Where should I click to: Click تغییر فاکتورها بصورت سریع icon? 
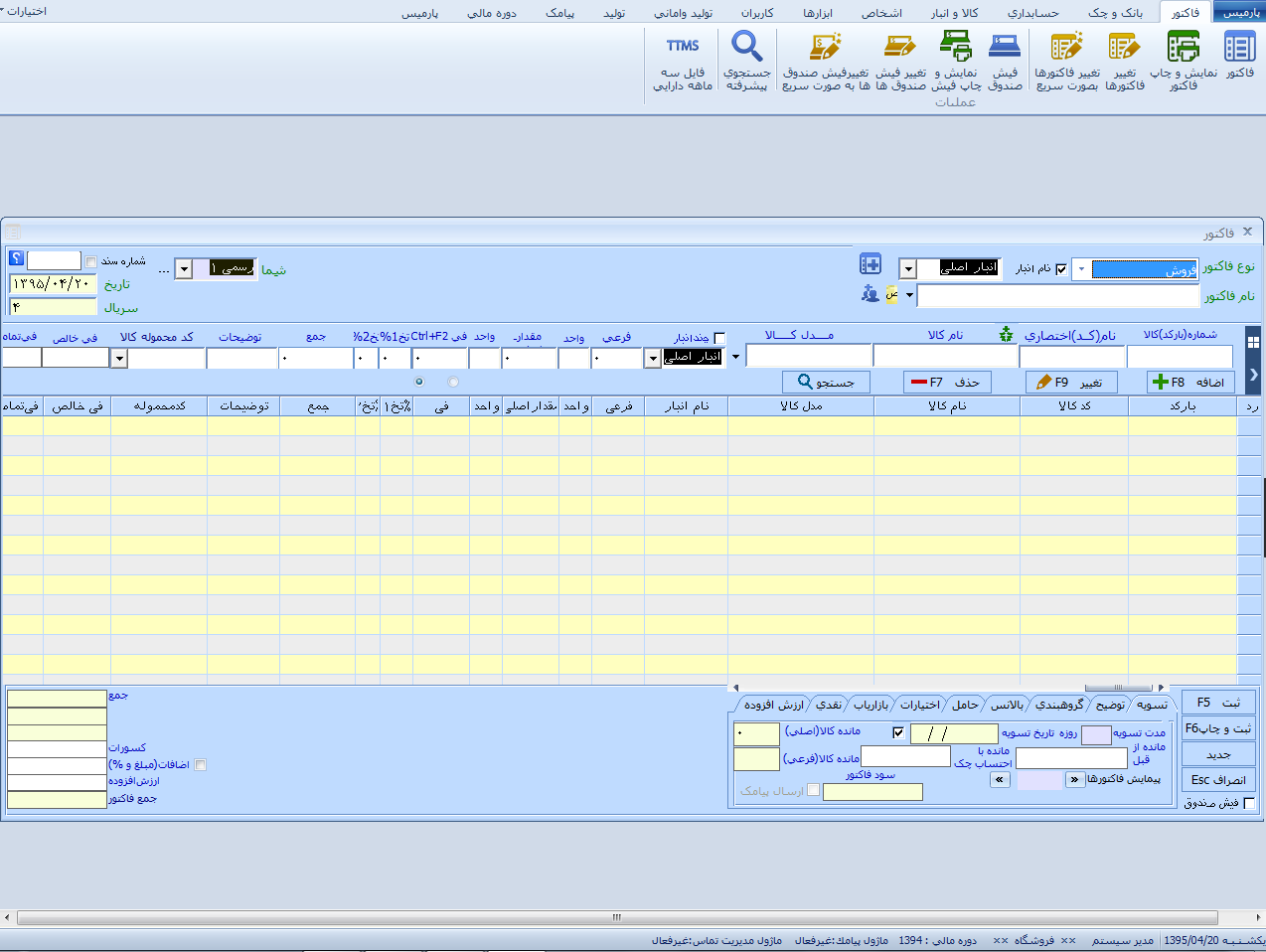point(1067,60)
